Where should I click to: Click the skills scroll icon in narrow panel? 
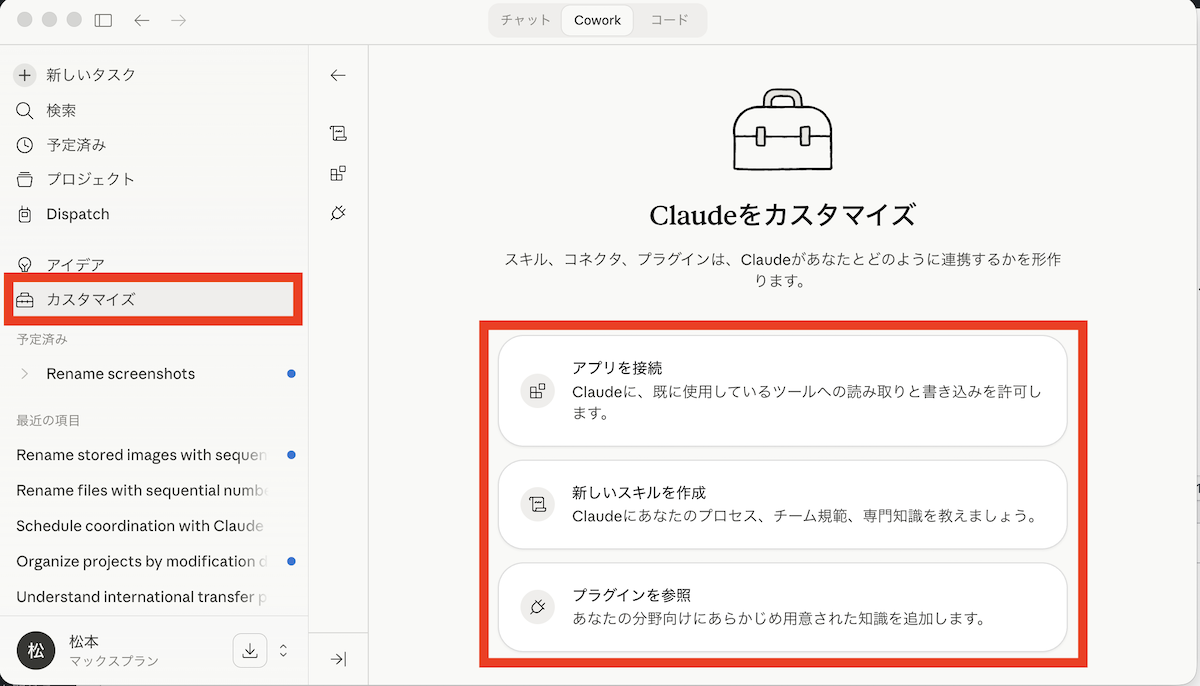338,134
